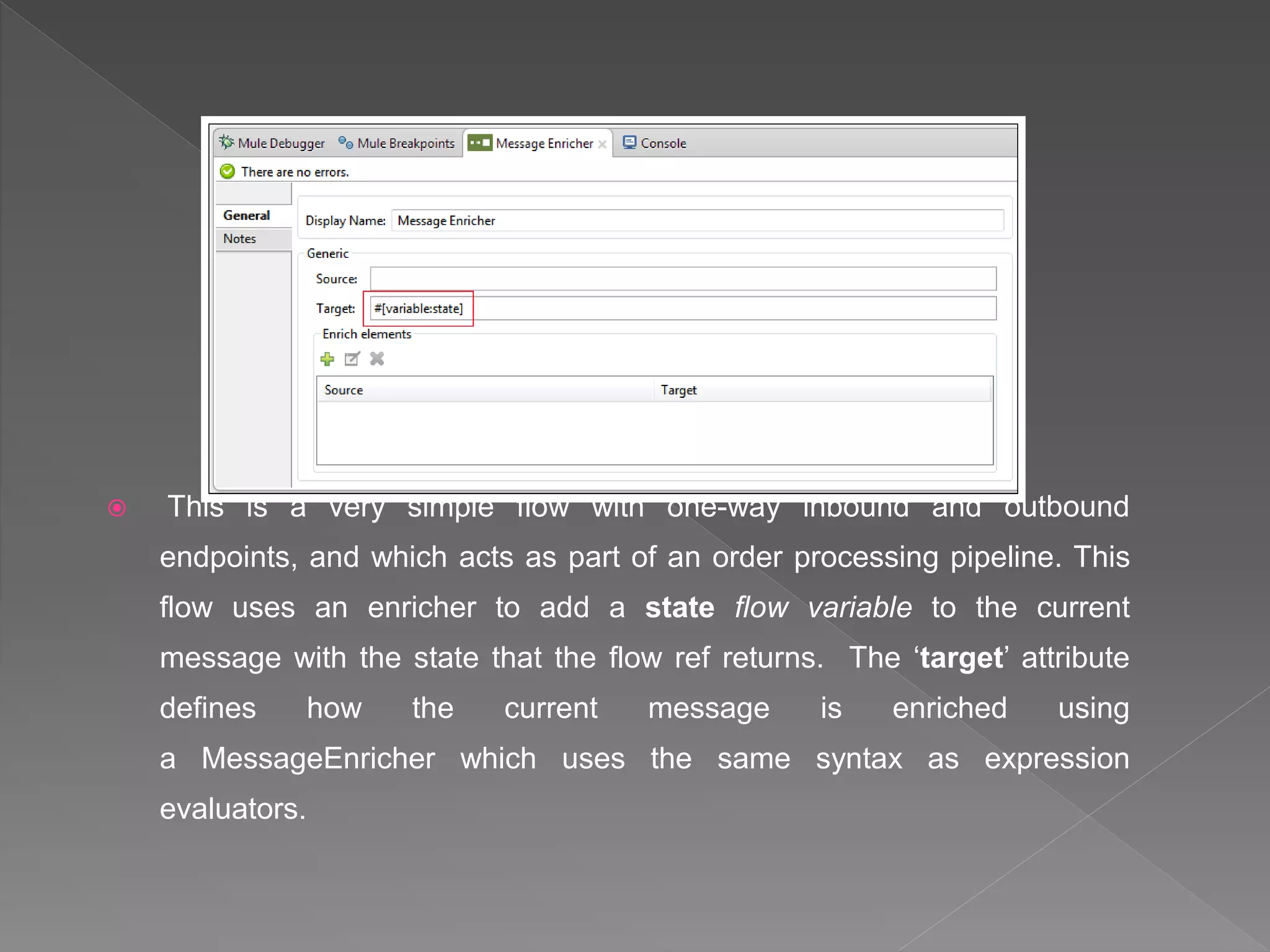
Task: Click the green plus add enrich element icon
Action: click(327, 359)
